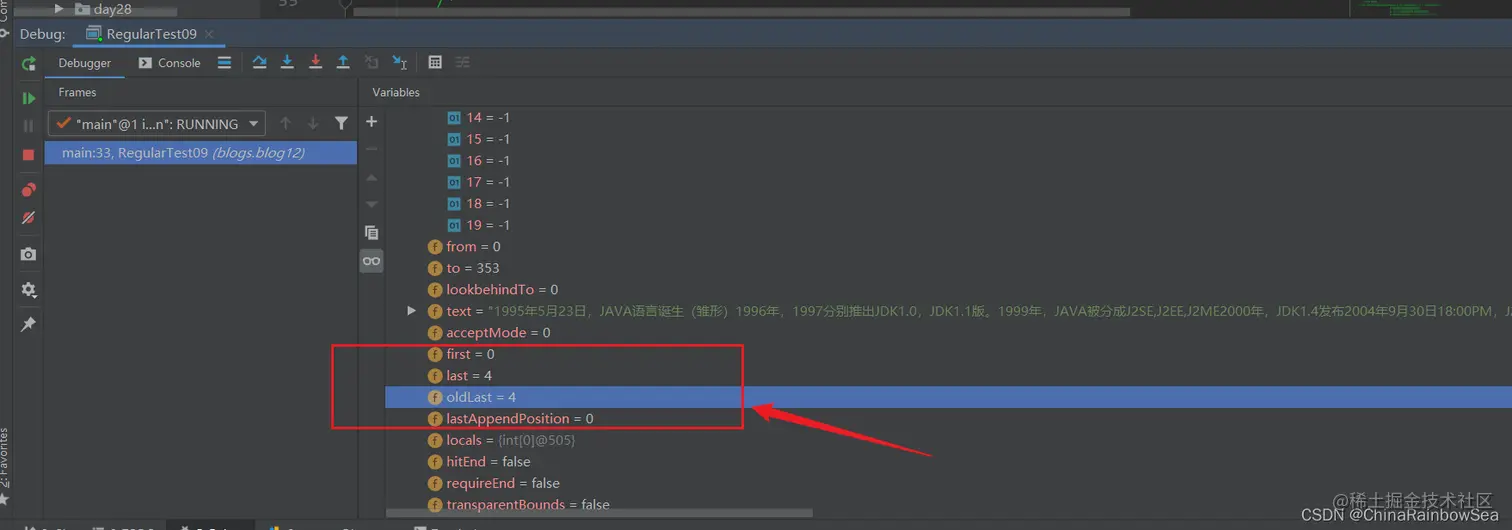
Task: Move watch up triangle icon
Action: point(371,177)
